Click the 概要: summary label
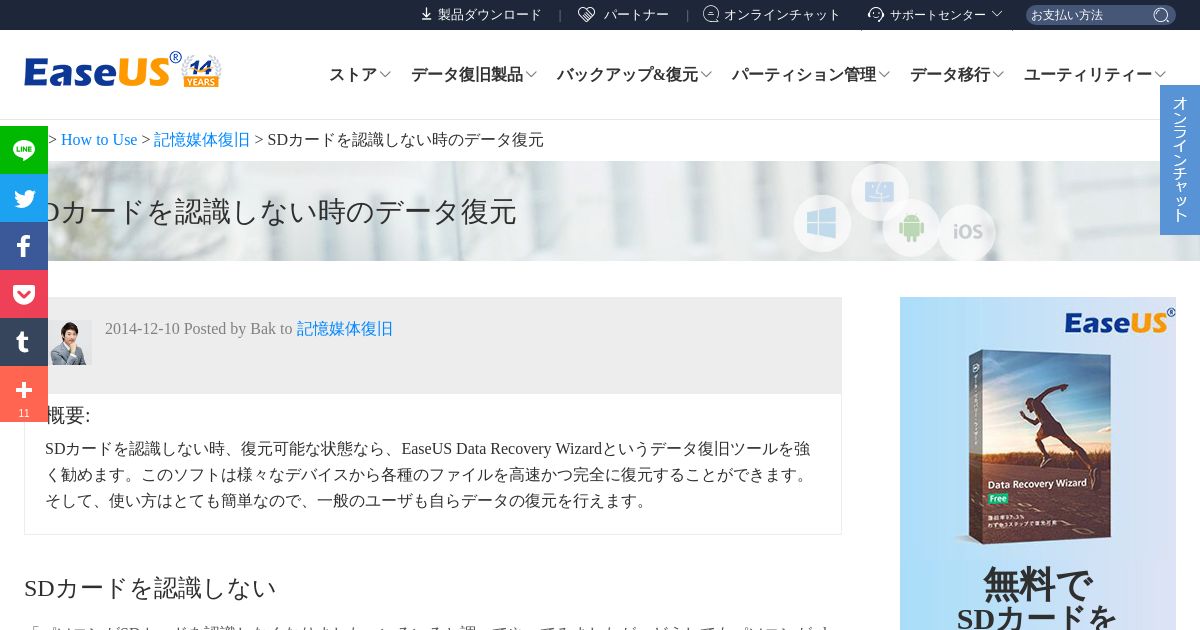The height and width of the screenshot is (630, 1200). (68, 416)
